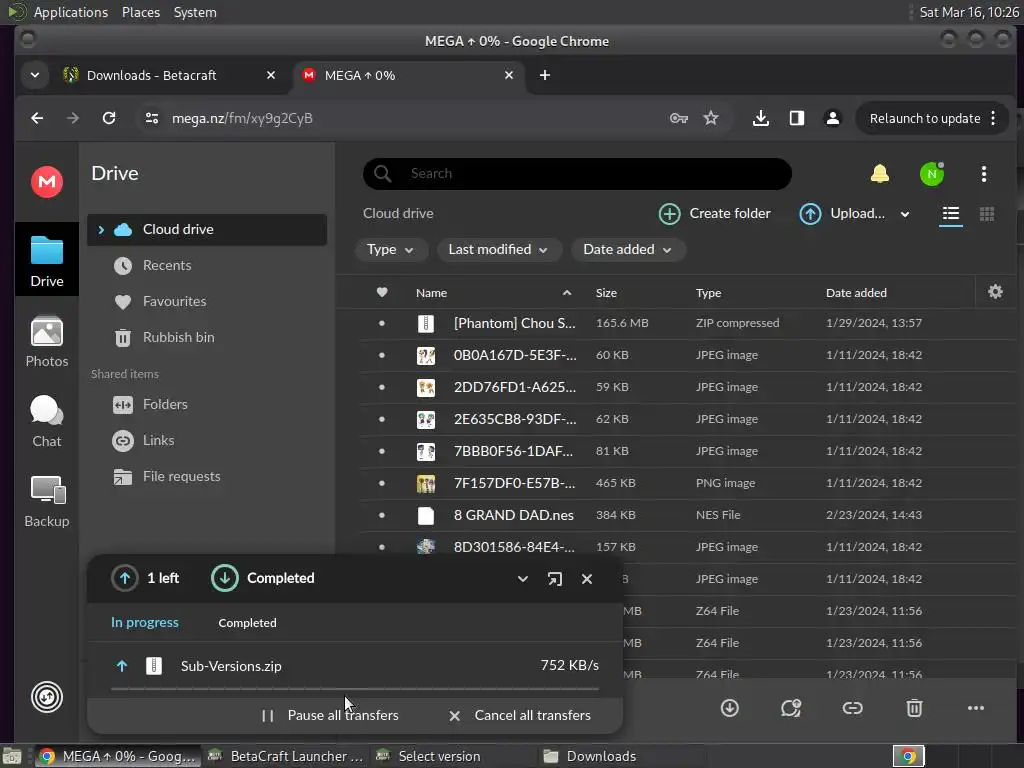Open the Backup section

[47, 502]
